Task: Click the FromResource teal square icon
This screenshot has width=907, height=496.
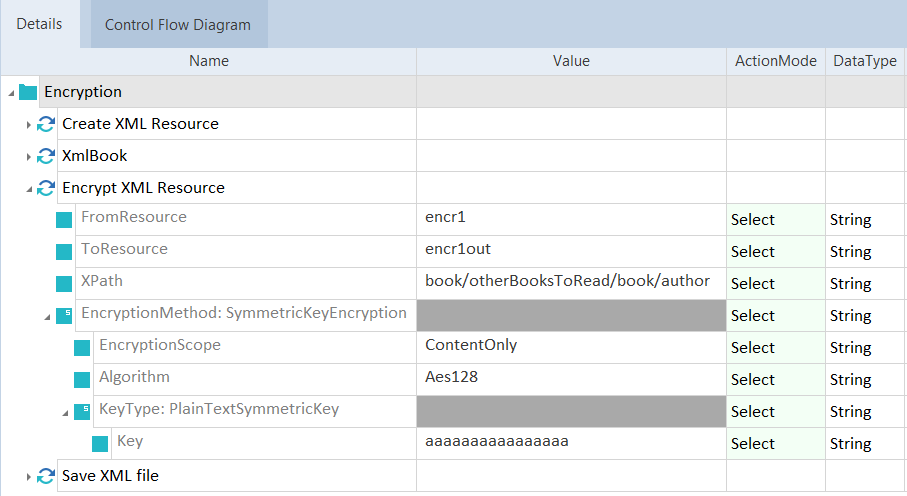Action: click(64, 220)
